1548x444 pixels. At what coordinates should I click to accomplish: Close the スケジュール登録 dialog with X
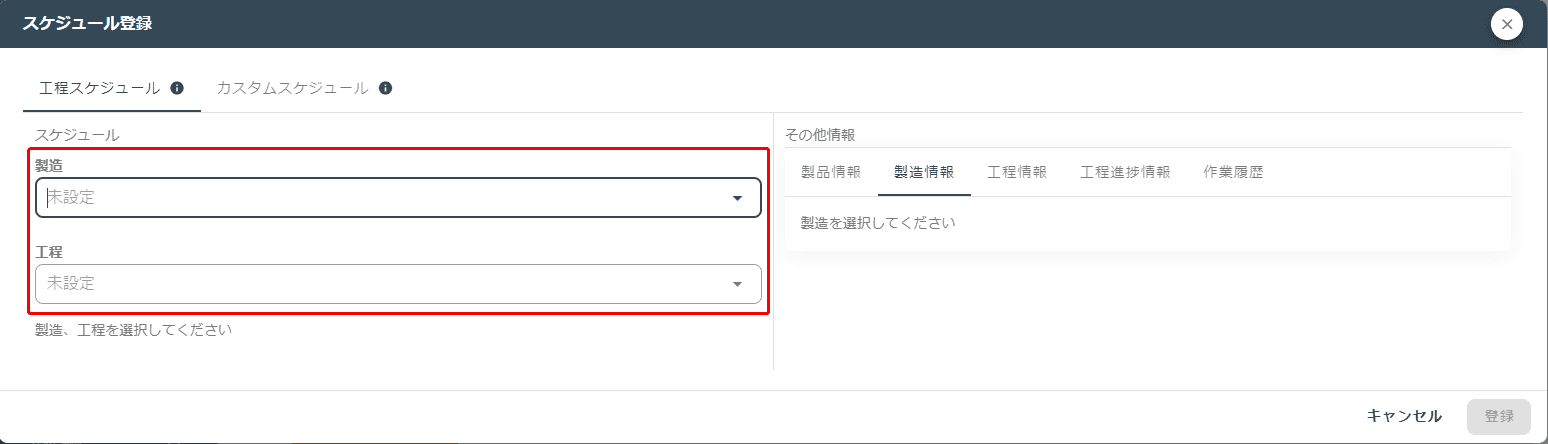(1507, 23)
